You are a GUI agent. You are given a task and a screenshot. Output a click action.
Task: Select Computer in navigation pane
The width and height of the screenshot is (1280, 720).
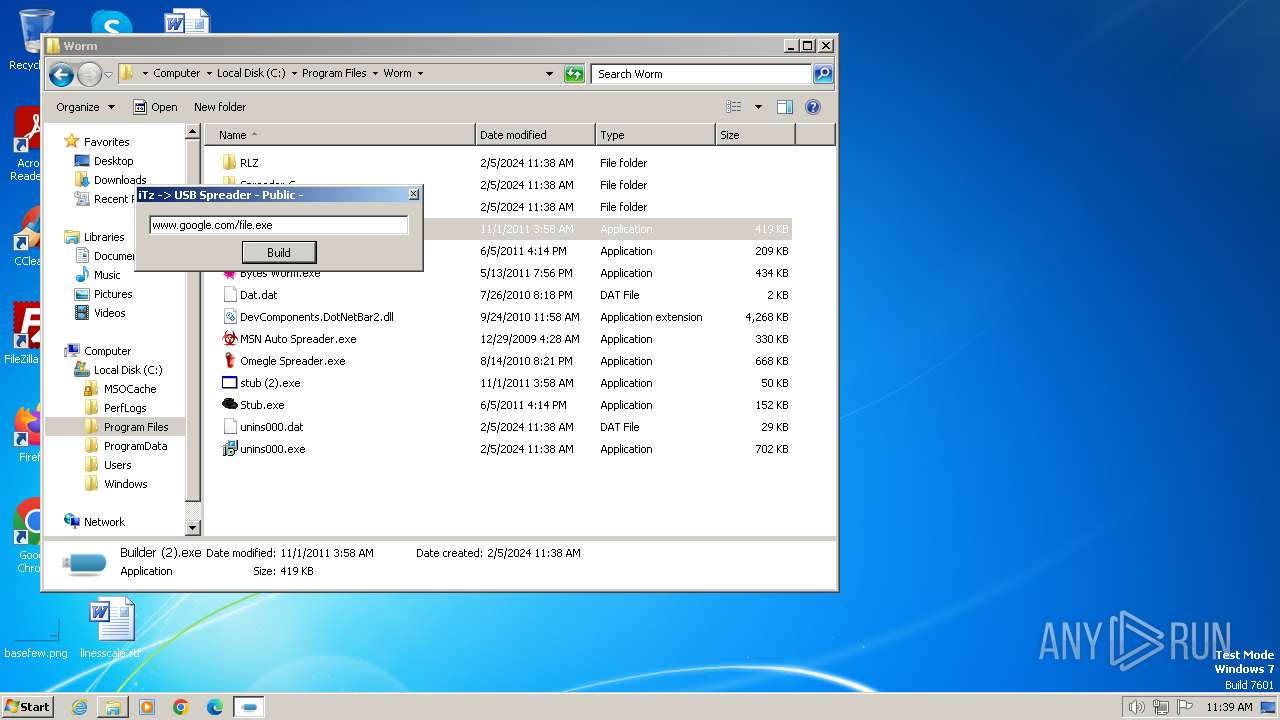click(x=107, y=351)
